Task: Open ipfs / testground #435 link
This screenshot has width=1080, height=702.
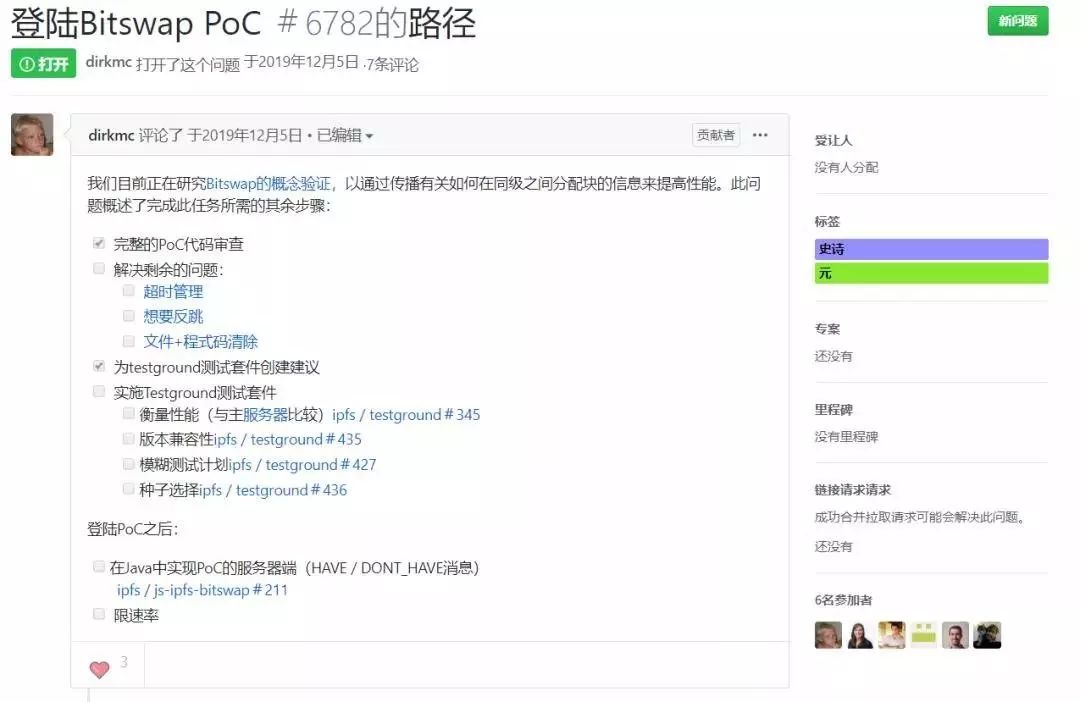Action: coord(287,440)
